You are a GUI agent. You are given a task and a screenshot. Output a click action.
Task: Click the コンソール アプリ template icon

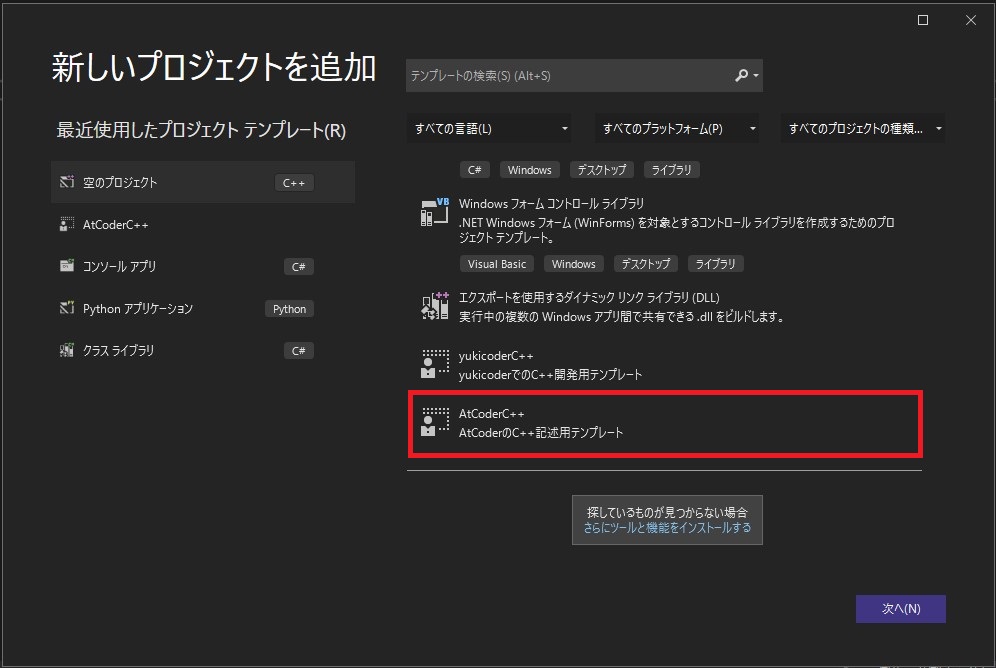point(67,266)
